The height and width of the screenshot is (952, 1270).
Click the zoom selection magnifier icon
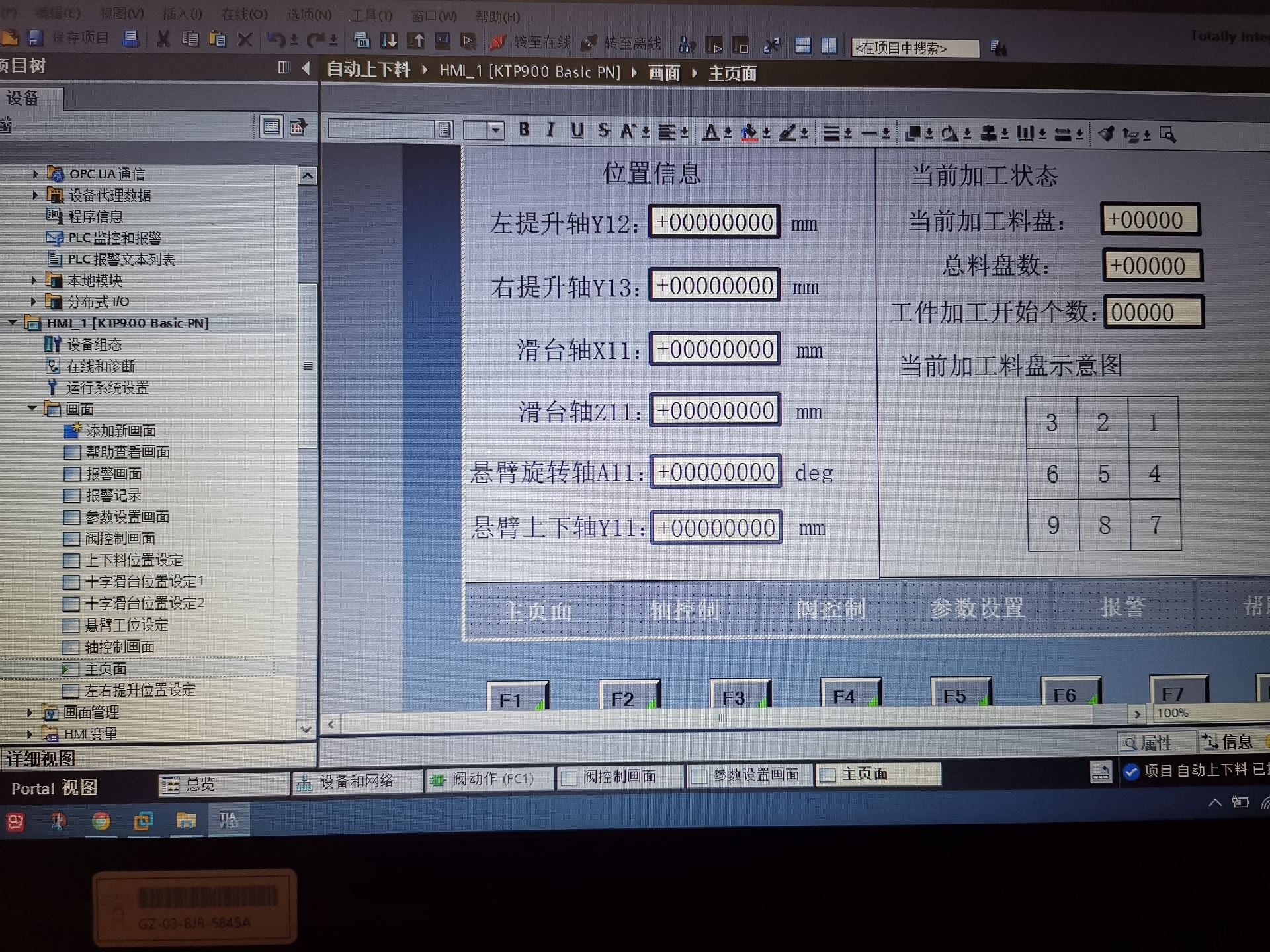click(1168, 135)
